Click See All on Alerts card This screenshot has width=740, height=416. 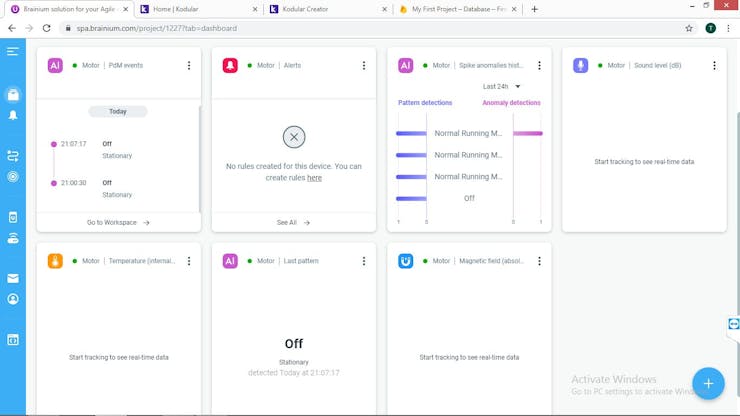coord(293,222)
